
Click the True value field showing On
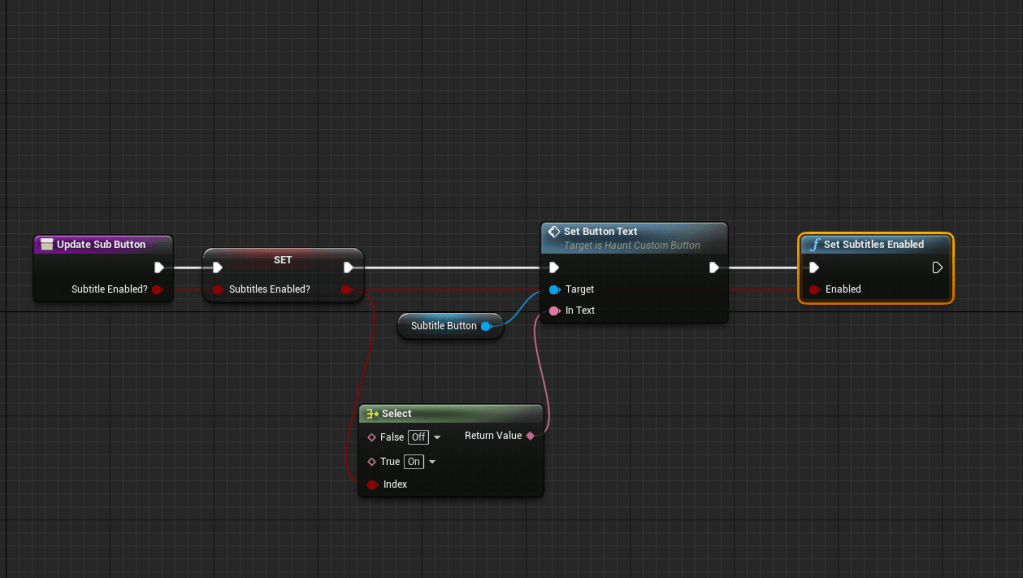point(414,462)
